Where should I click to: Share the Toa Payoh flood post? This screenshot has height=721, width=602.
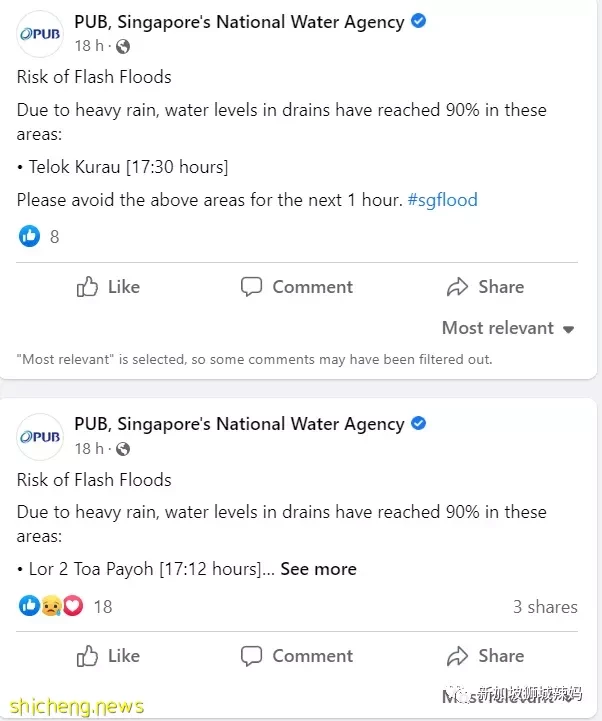click(485, 656)
